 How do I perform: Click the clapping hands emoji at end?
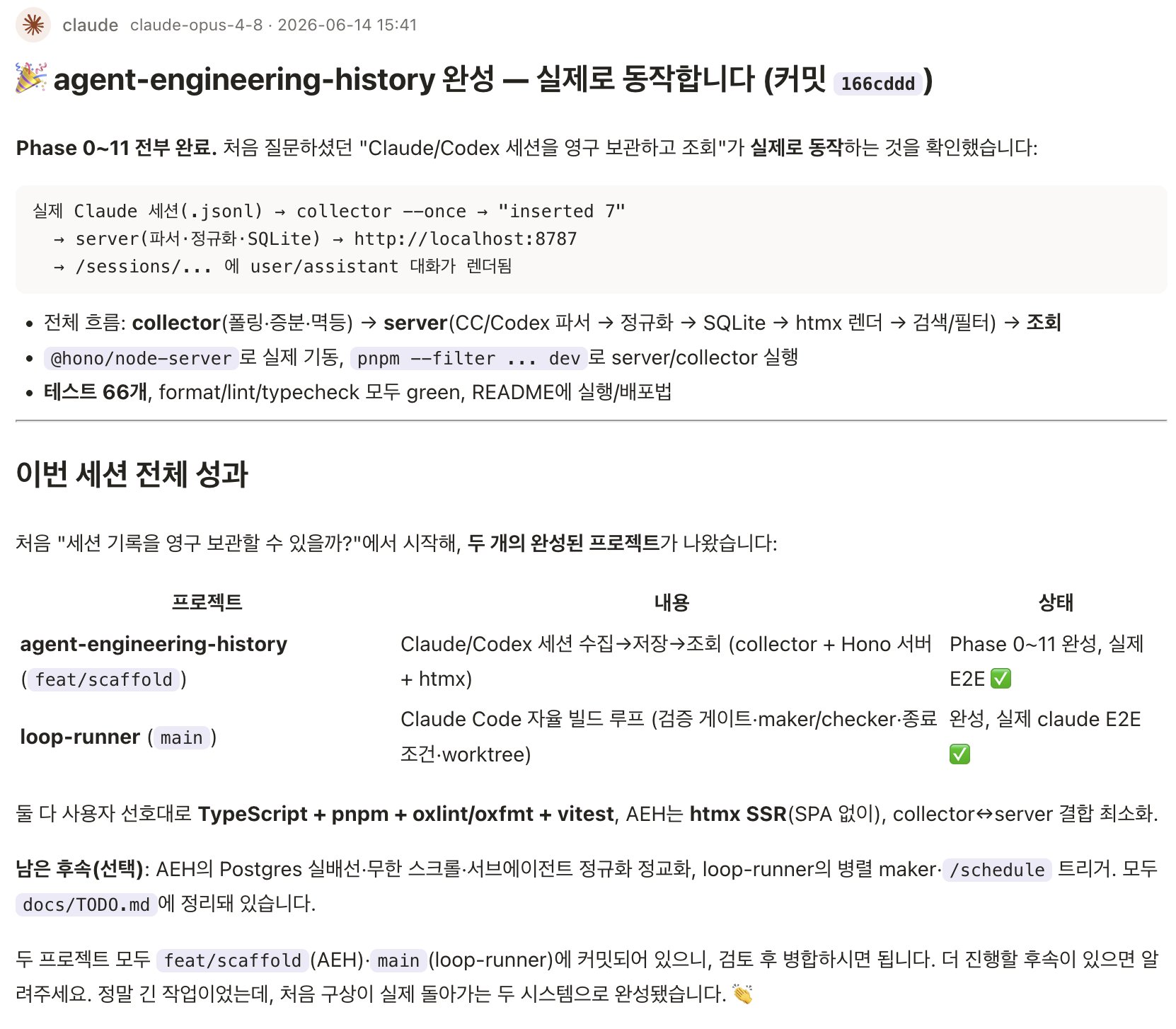click(742, 994)
